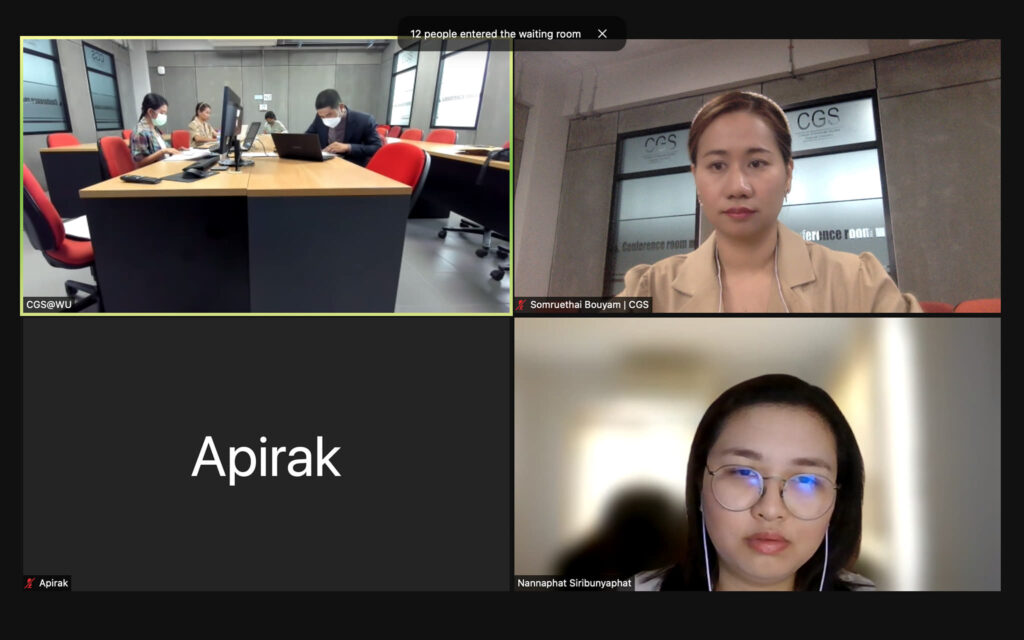The width and height of the screenshot is (1024, 640).
Task: Open the '12 people entered the waiting room' message
Action: point(495,34)
